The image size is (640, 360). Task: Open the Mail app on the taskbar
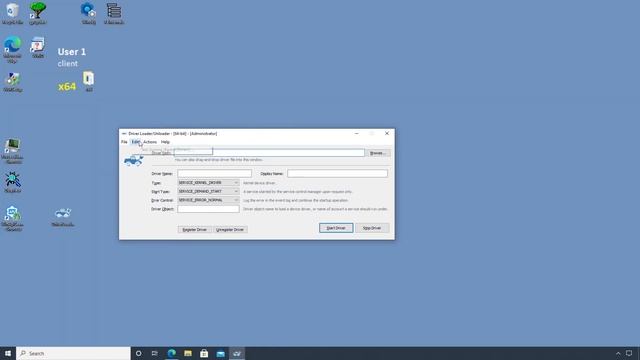[x=220, y=353]
